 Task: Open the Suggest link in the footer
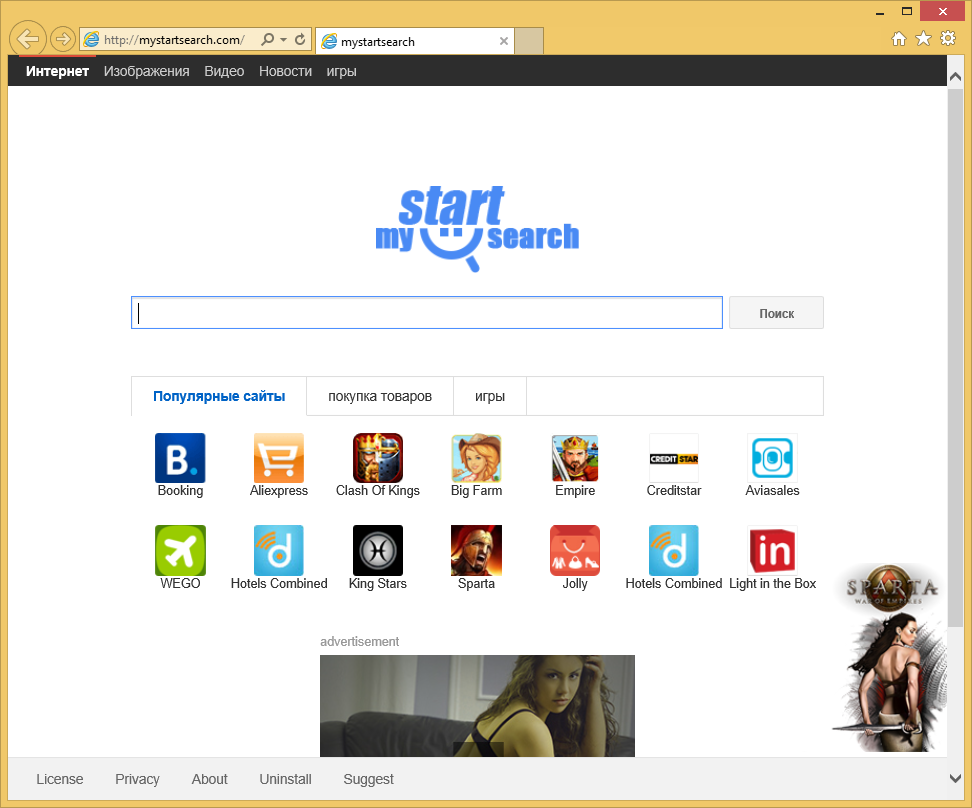coord(368,779)
